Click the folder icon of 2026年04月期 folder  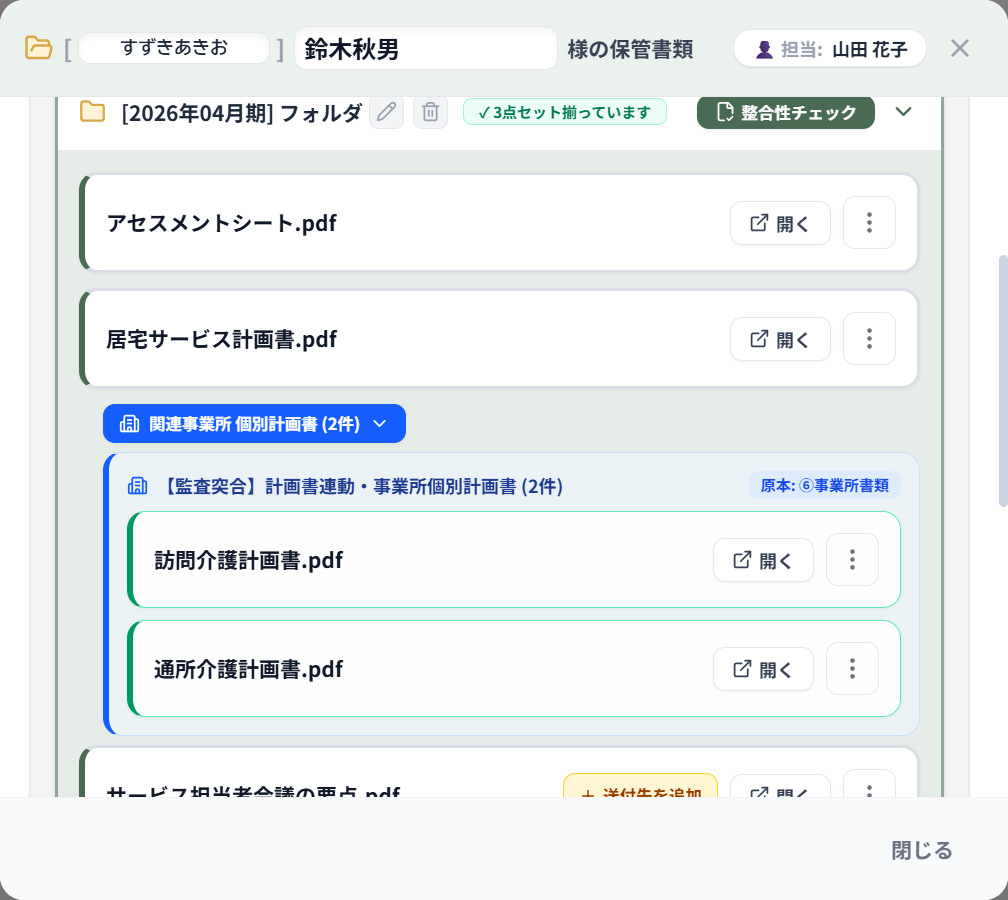click(x=93, y=112)
